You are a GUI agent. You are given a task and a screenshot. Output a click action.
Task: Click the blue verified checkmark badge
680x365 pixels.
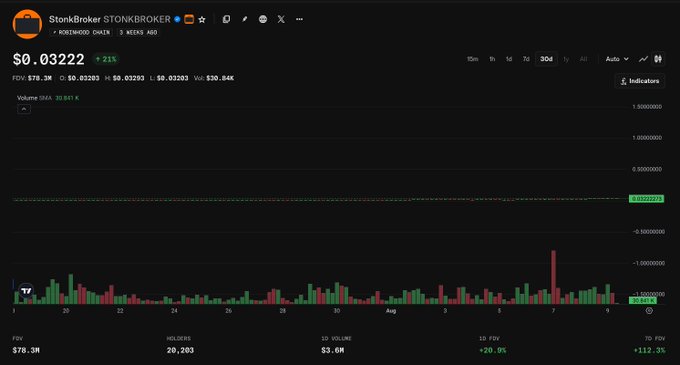(x=177, y=19)
